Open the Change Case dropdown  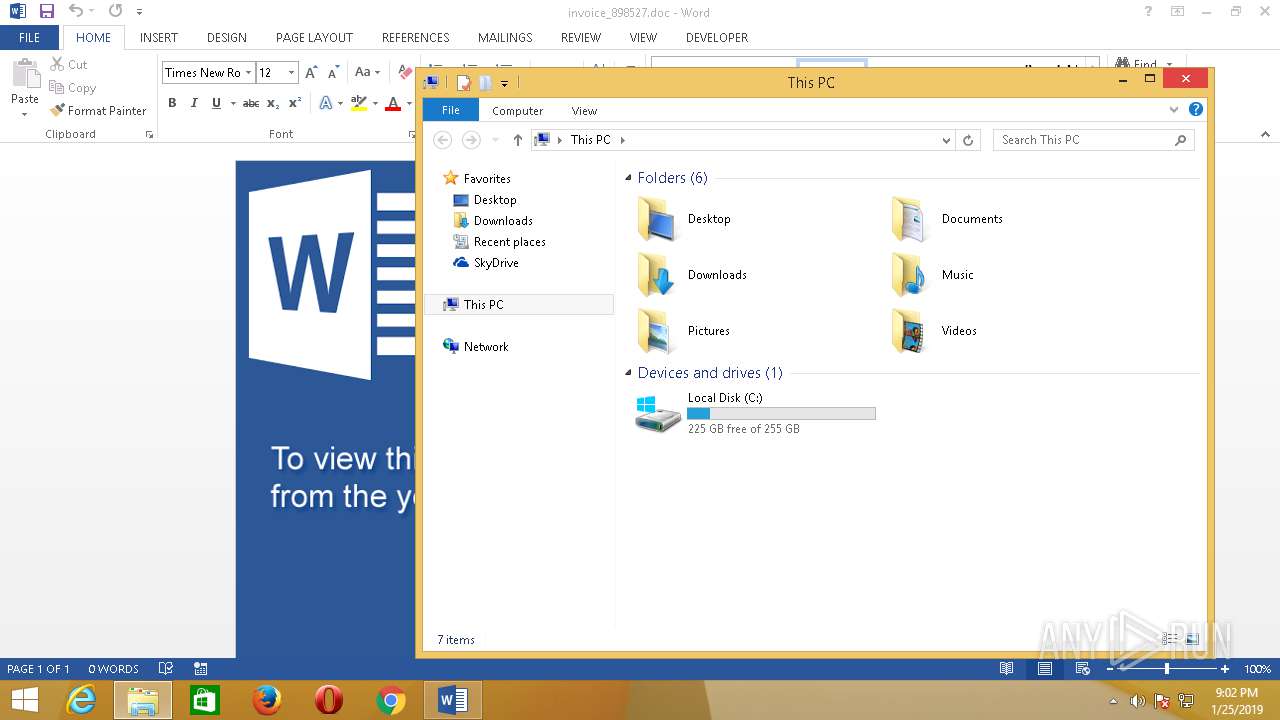[367, 72]
